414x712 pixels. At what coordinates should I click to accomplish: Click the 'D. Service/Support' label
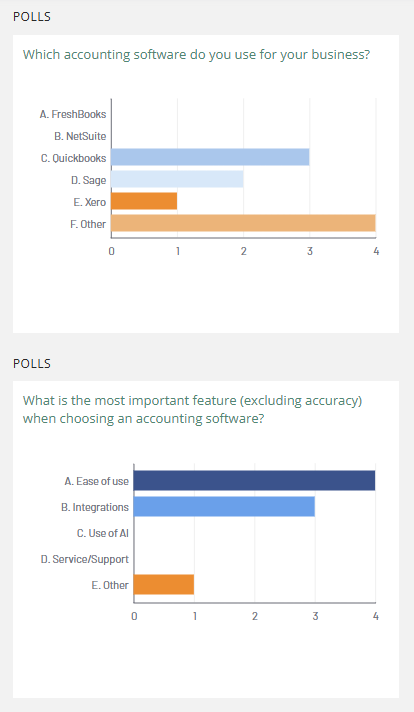[85, 559]
